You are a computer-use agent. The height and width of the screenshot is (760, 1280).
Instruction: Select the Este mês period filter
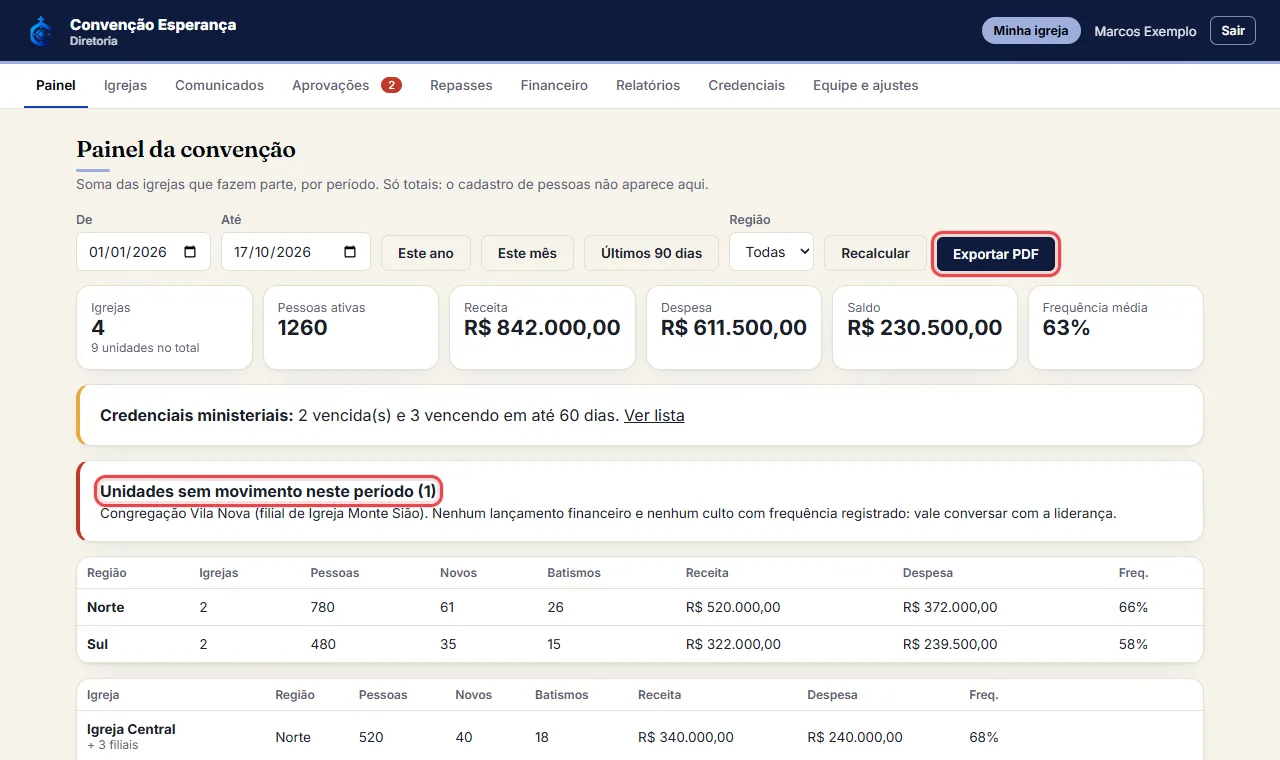tap(527, 253)
